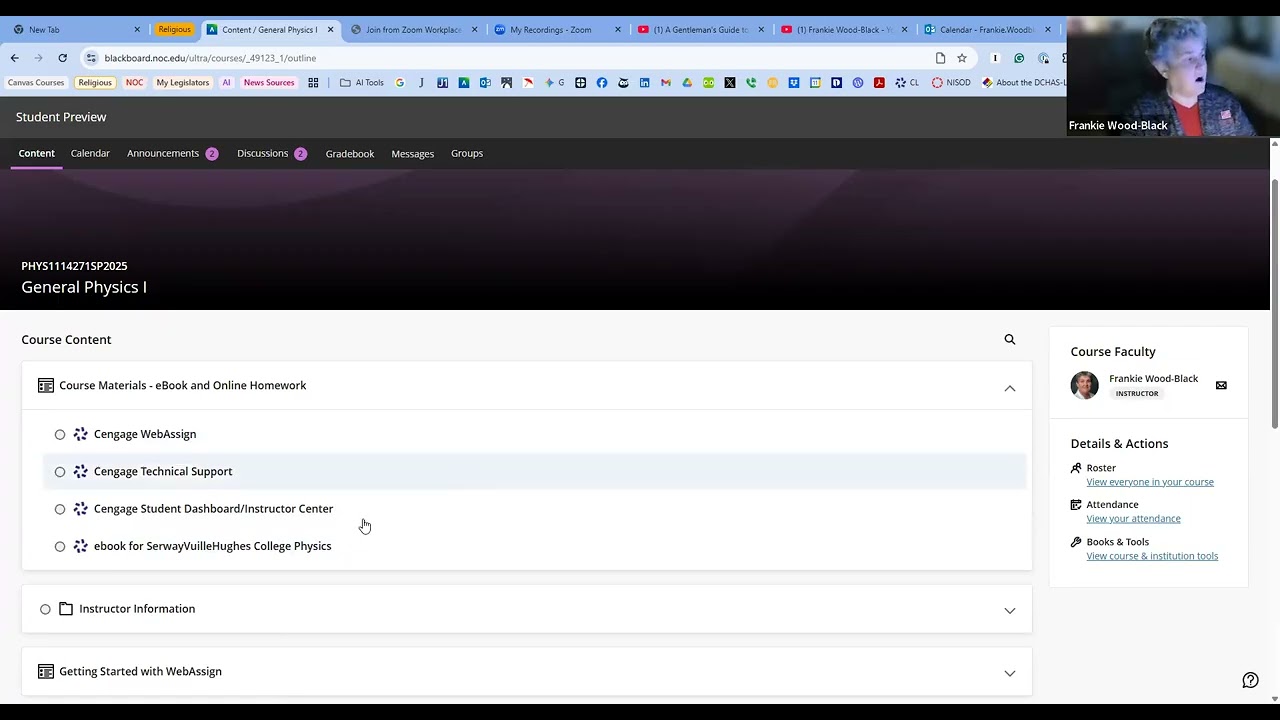This screenshot has height=720, width=1280.
Task: Collapse Course Materials section chevron
Action: click(x=1010, y=388)
